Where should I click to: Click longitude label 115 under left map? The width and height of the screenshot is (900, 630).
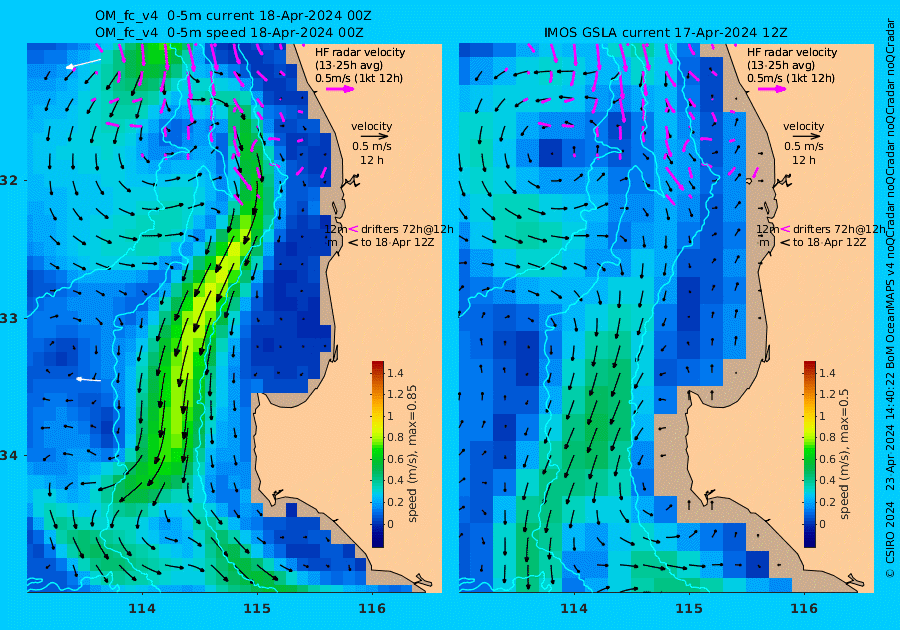(x=257, y=609)
